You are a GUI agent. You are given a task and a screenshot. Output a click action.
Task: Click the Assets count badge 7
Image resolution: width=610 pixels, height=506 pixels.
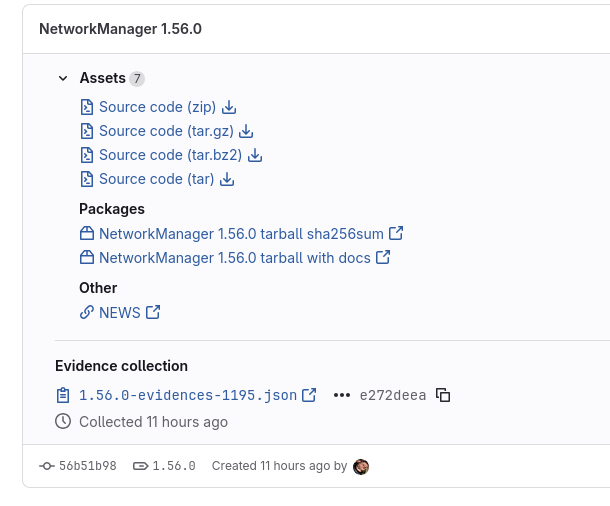point(137,79)
